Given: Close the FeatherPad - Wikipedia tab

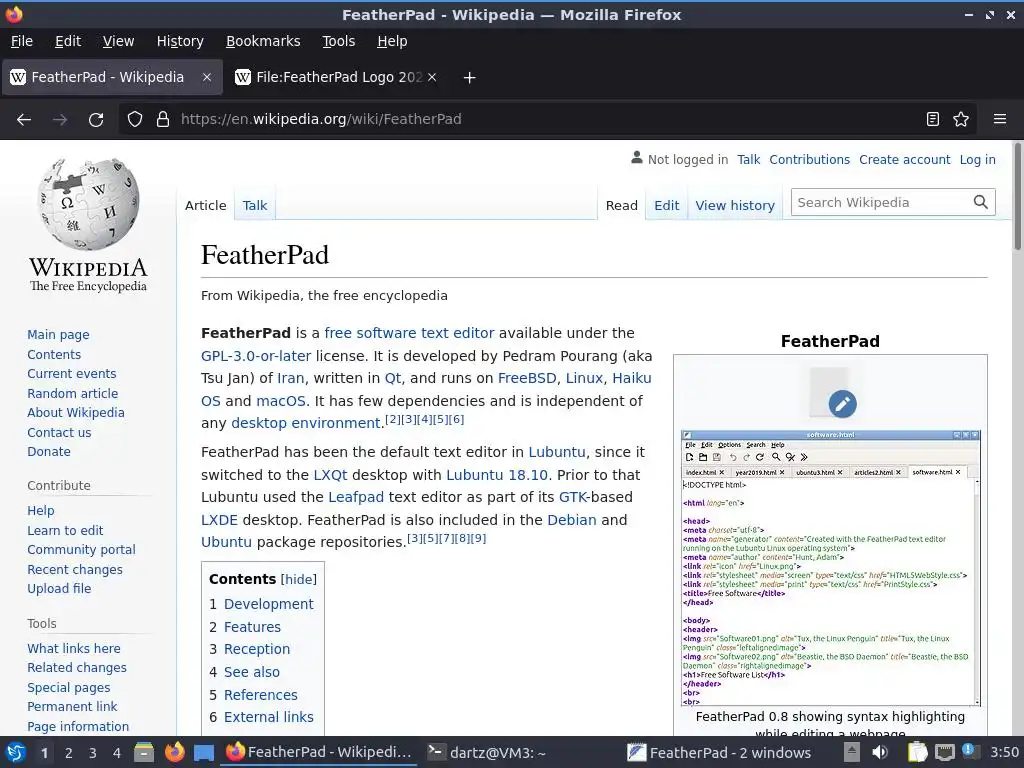Looking at the screenshot, I should [206, 77].
